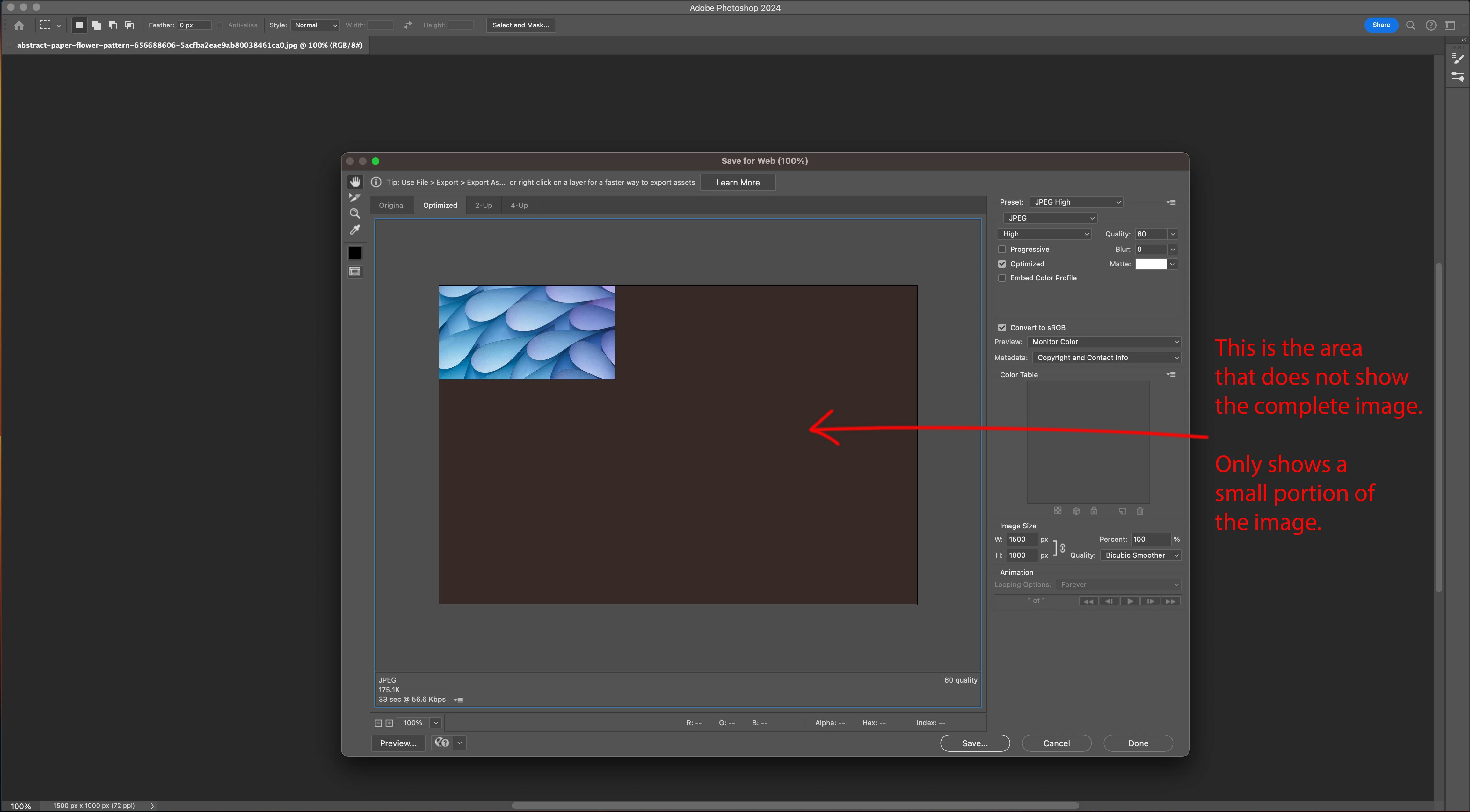
Task: Select the Zoom tool in dialog
Action: [x=355, y=214]
